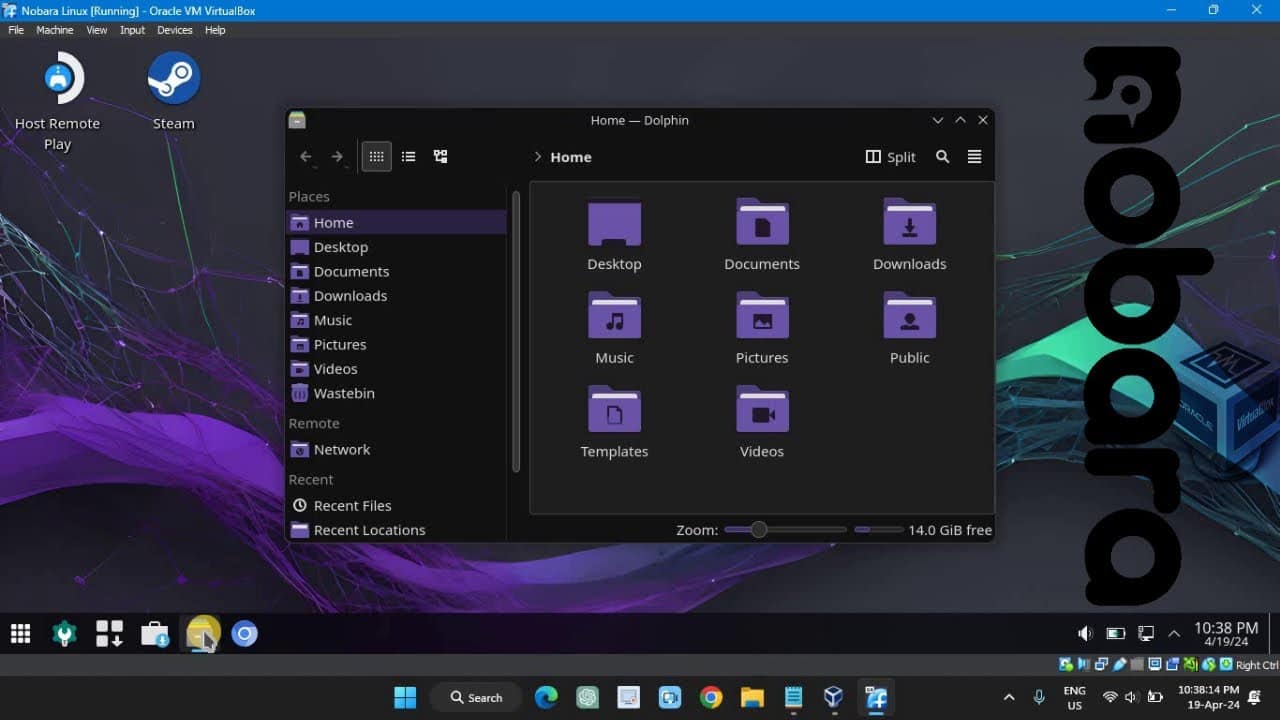
Task: Click the back navigation arrow in Dolphin
Action: (x=306, y=156)
